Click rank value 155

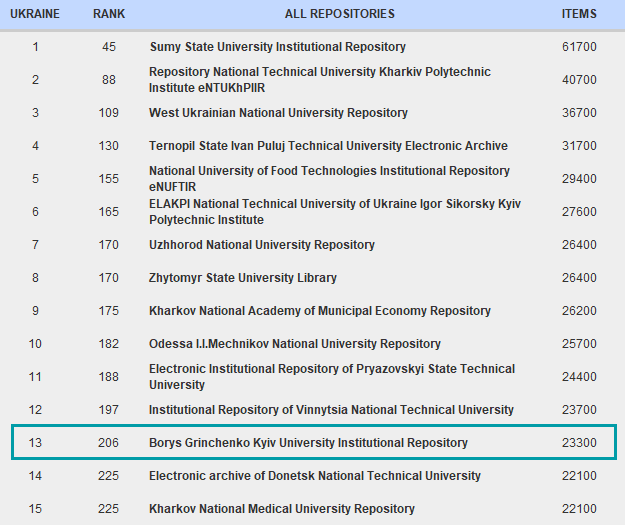pos(109,179)
